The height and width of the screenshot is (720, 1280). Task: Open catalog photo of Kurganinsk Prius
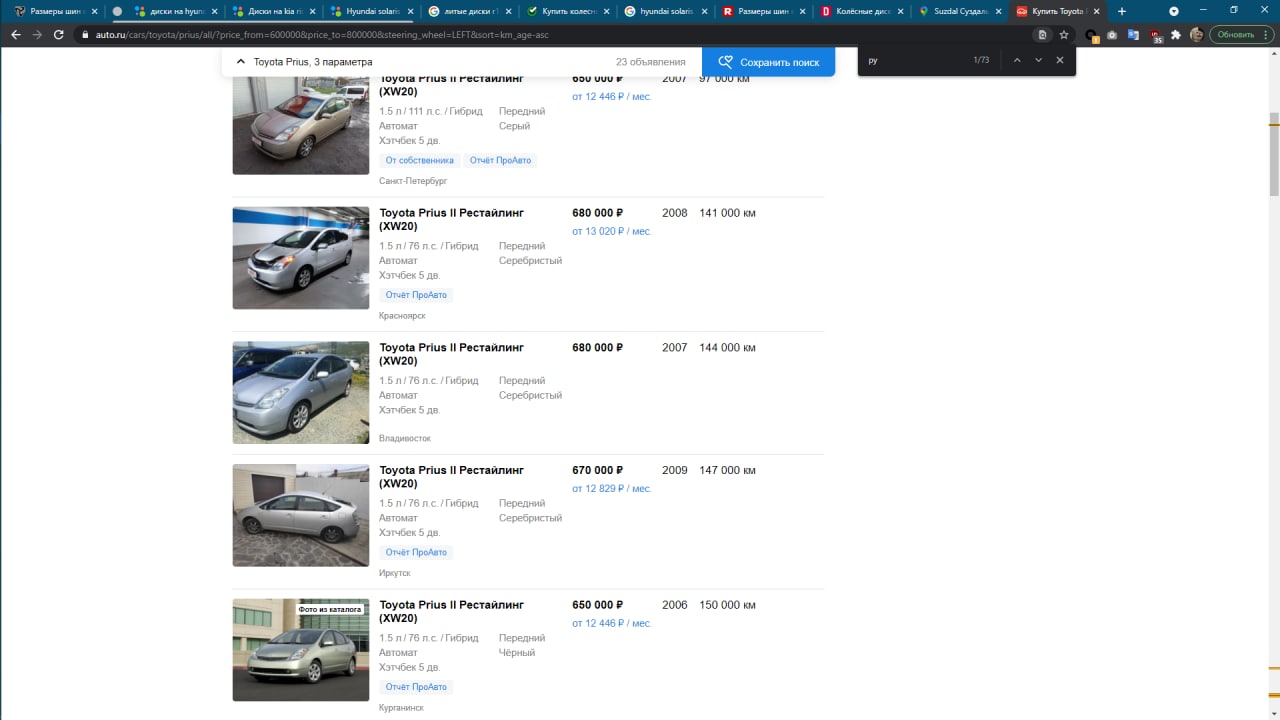(x=300, y=650)
